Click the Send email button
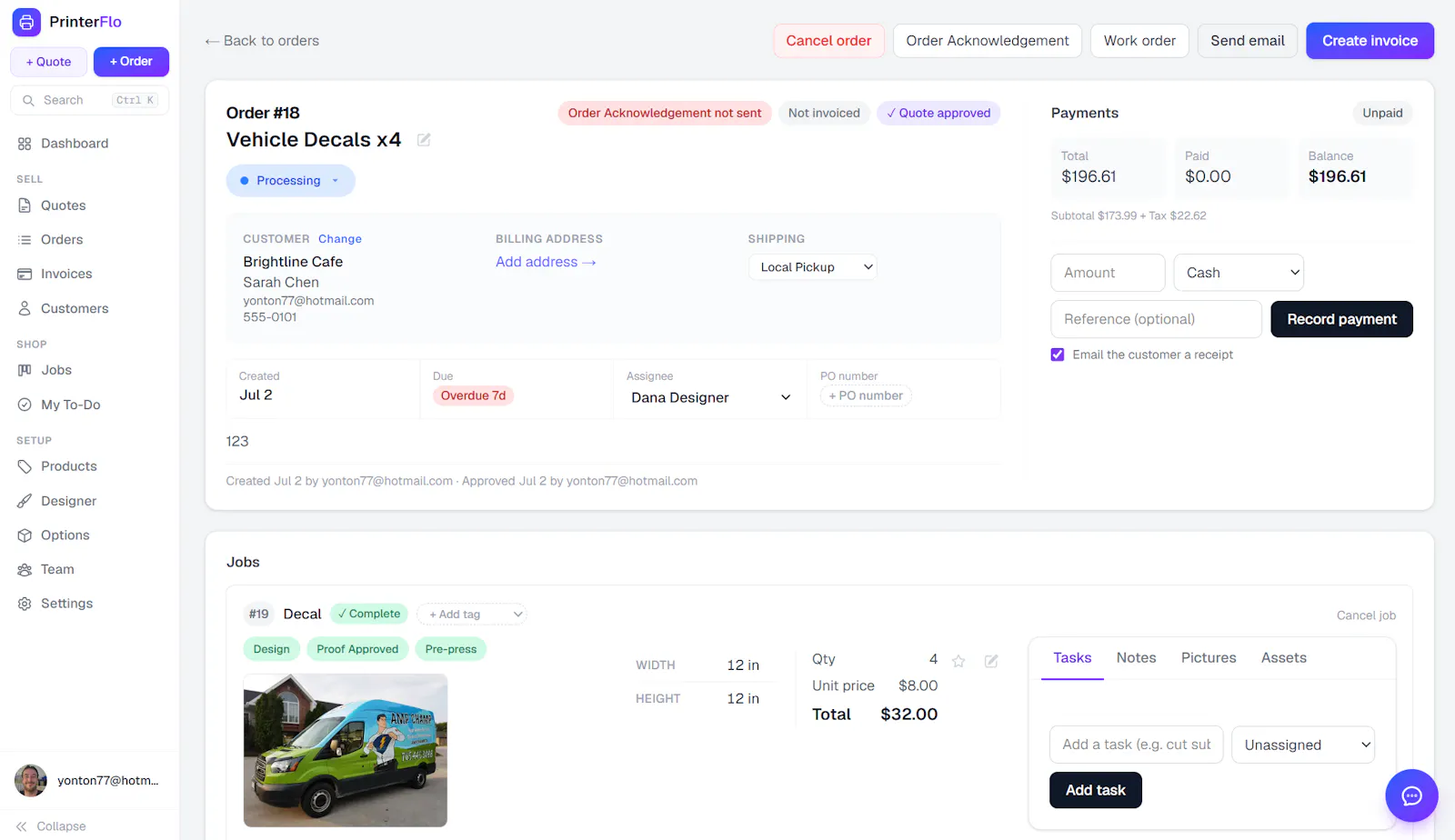Screen dimensions: 1455x840 tap(1248, 41)
